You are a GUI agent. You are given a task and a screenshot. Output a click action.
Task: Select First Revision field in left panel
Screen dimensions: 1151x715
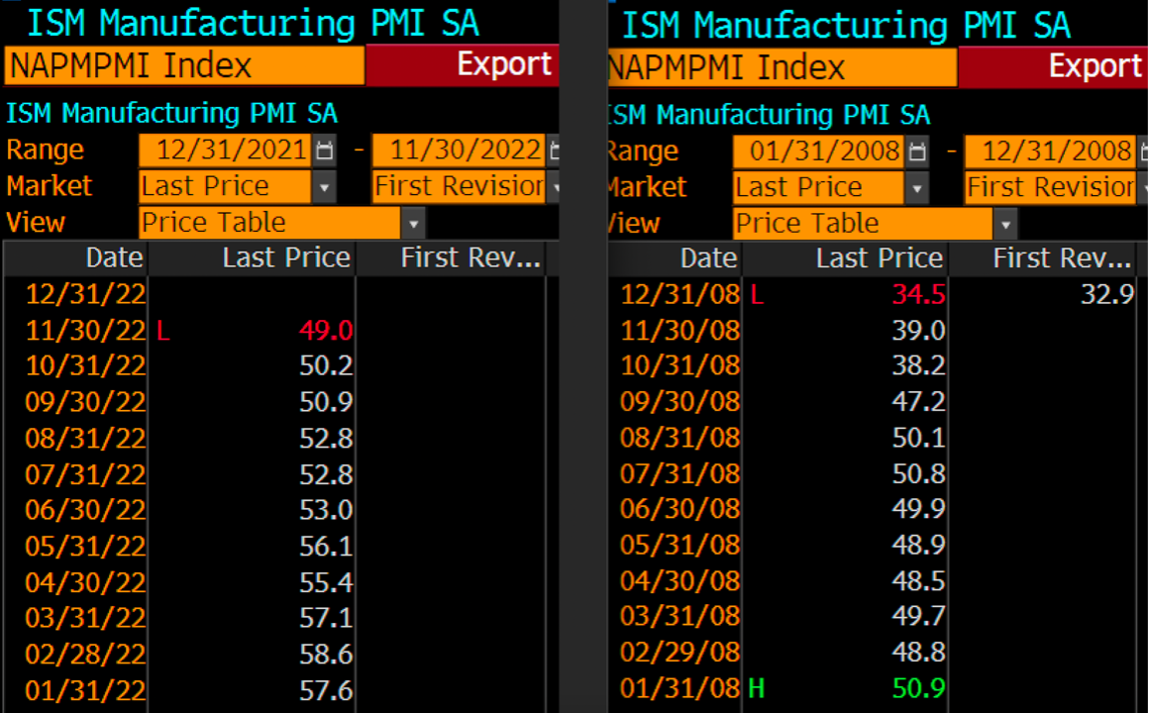(x=460, y=186)
